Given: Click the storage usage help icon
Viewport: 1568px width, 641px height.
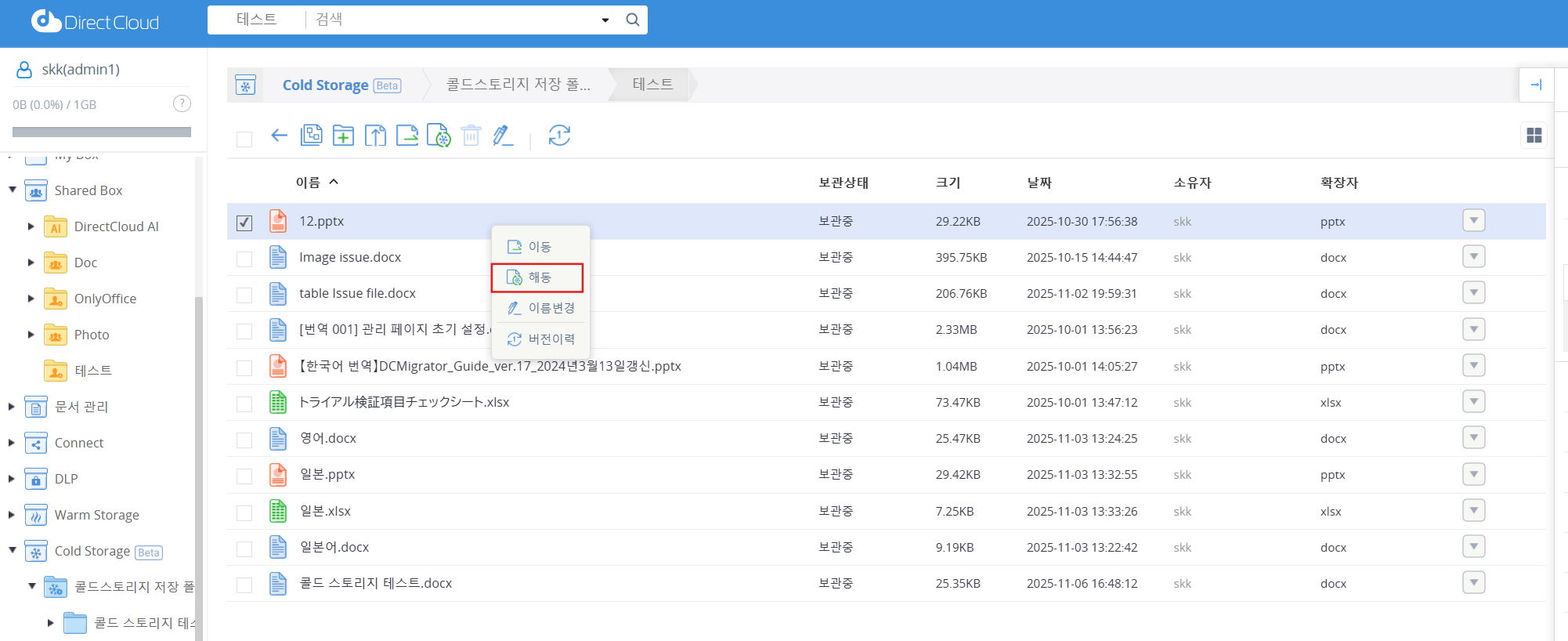Looking at the screenshot, I should [182, 103].
